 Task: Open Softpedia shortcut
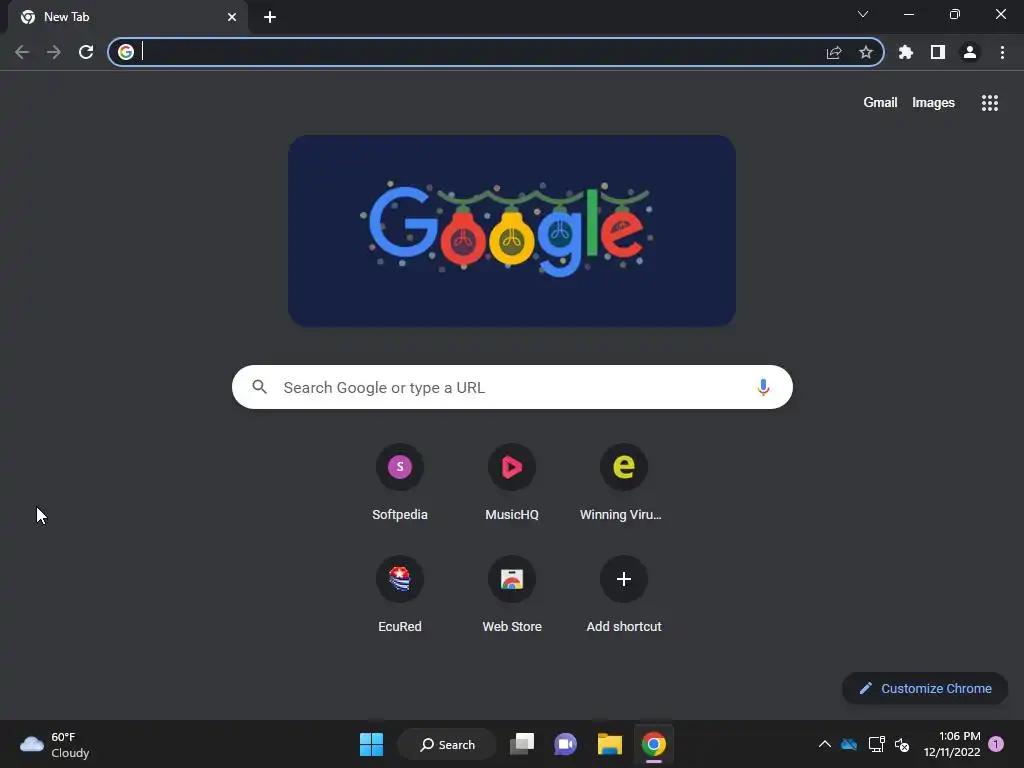[x=400, y=483]
